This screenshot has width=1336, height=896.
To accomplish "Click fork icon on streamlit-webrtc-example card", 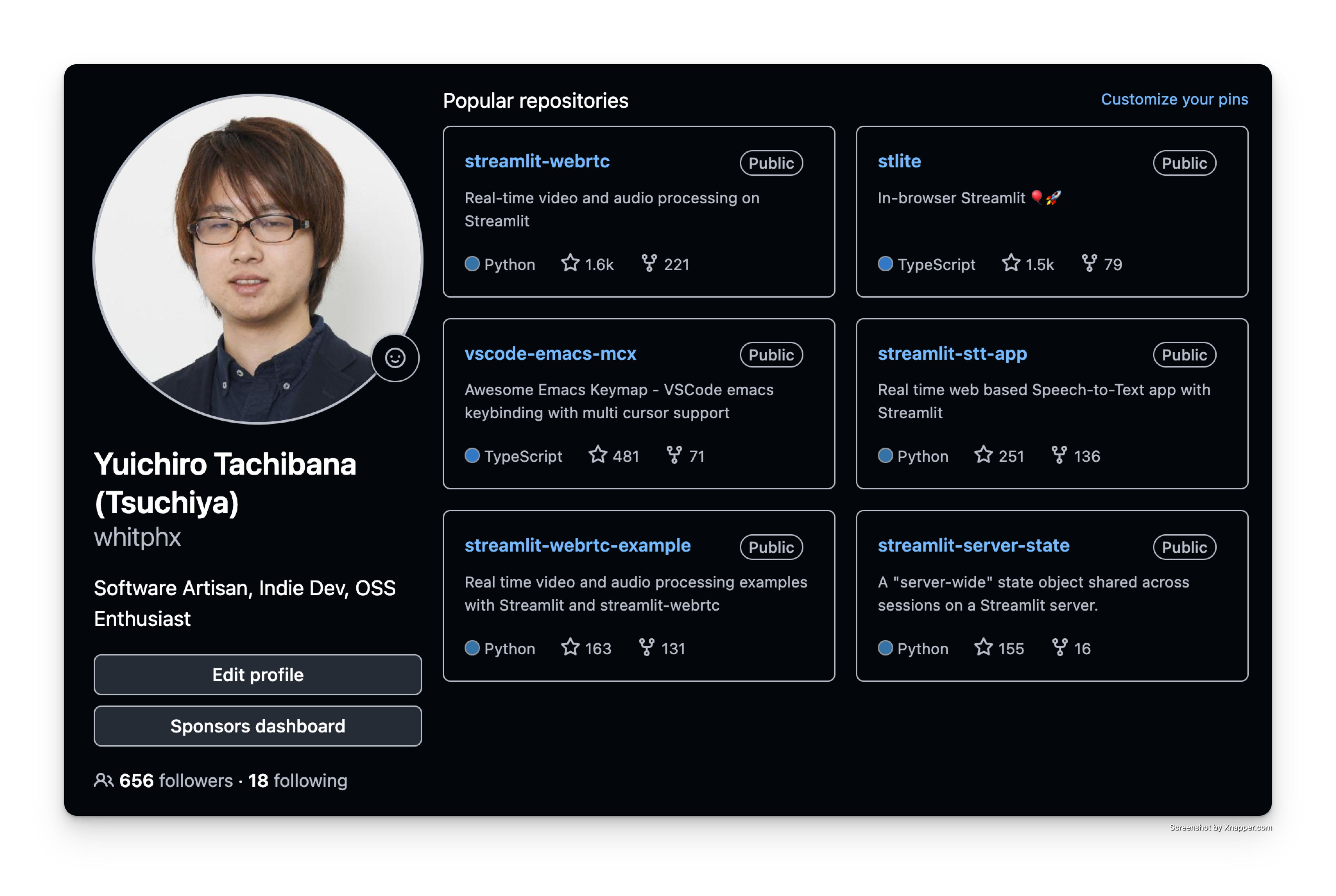I will click(647, 647).
